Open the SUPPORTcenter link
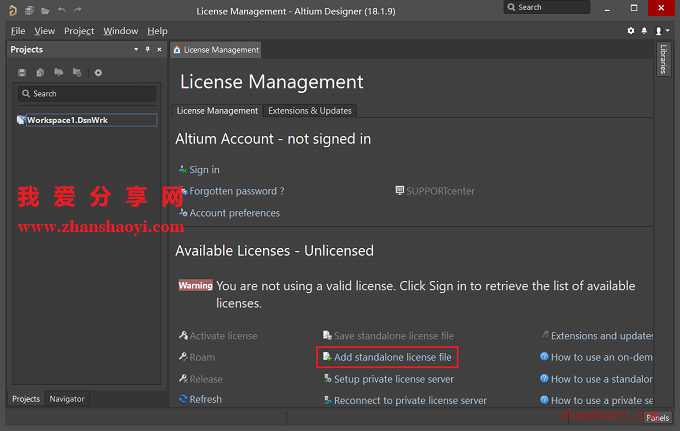The height and width of the screenshot is (431, 680). (x=440, y=191)
